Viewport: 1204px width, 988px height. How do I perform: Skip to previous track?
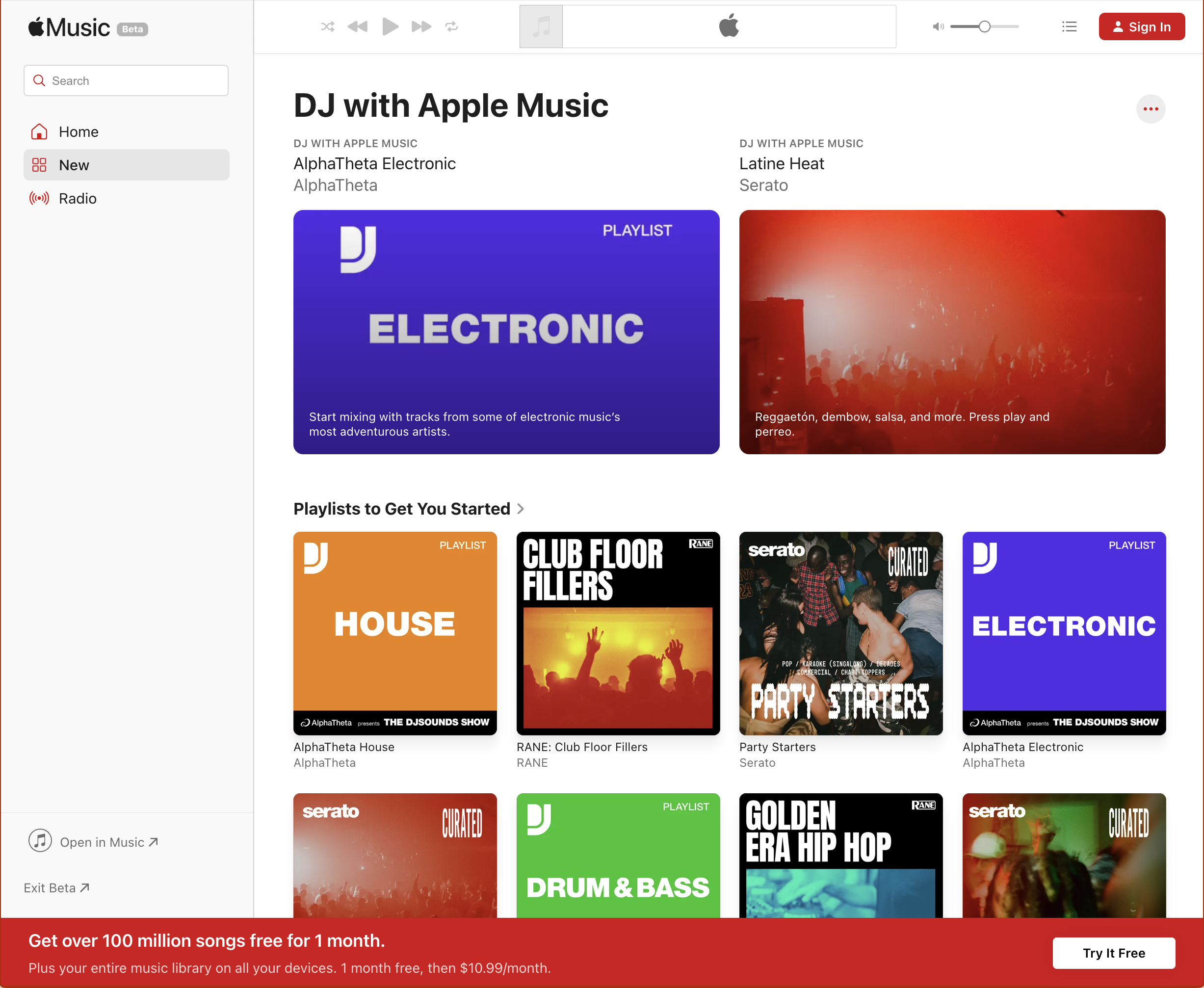point(358,26)
